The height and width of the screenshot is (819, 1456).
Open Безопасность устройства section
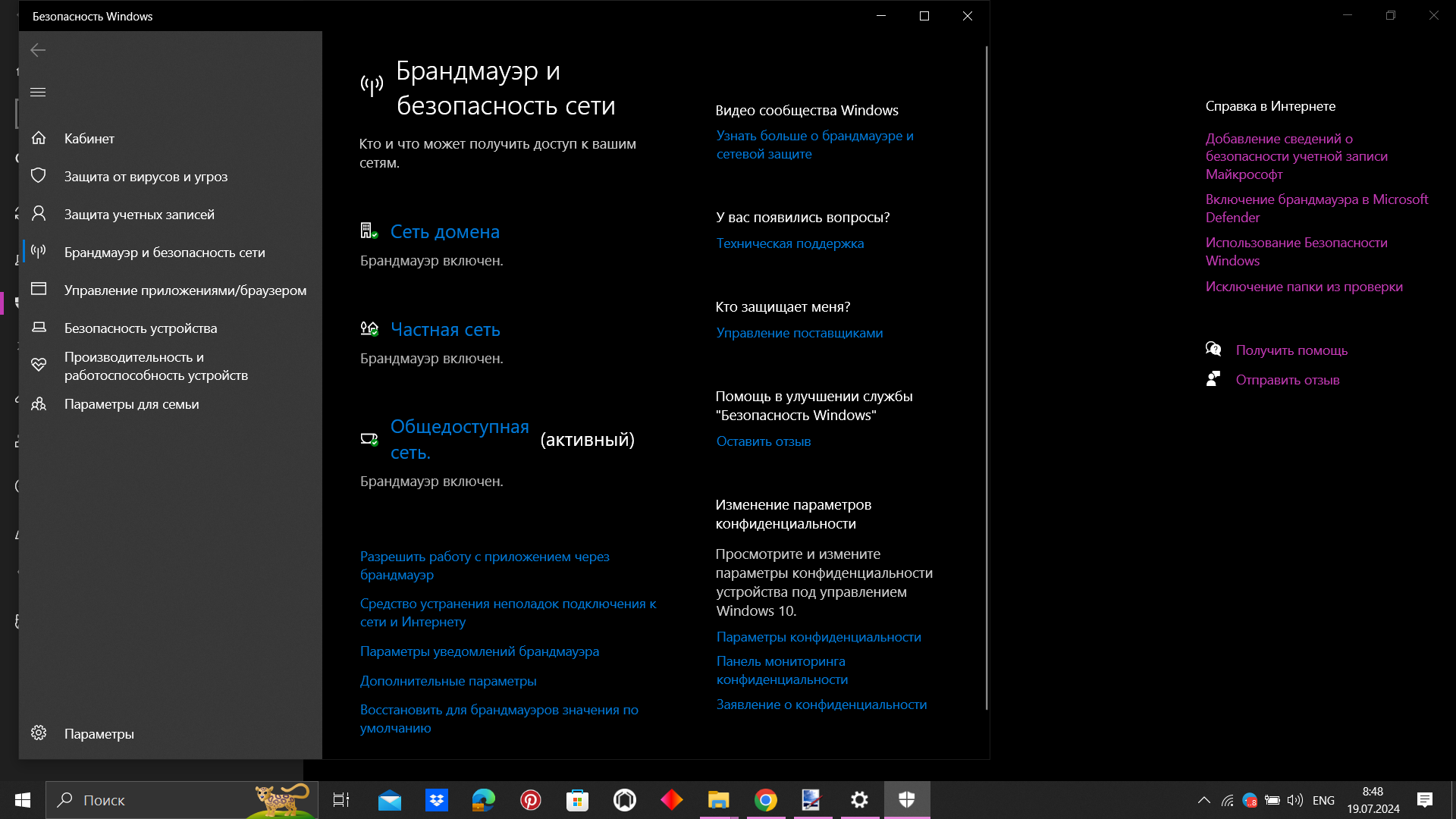pos(171,328)
